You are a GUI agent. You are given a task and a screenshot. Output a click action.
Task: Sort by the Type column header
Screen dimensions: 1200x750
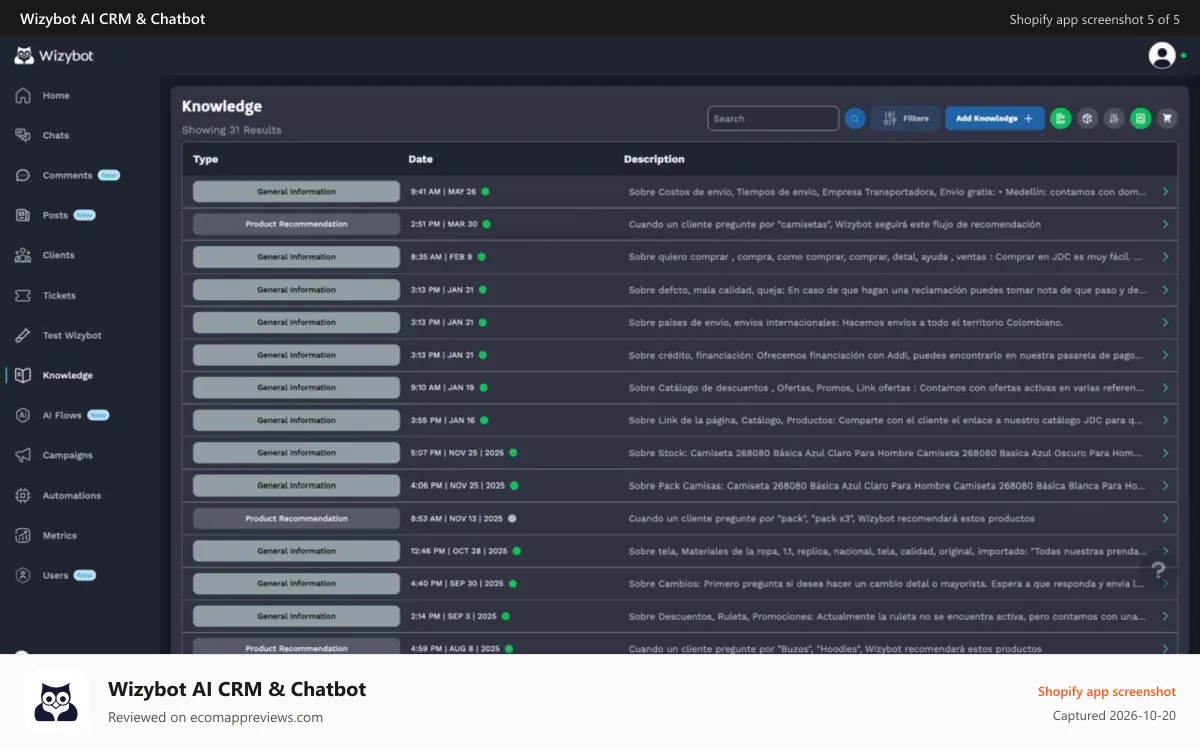[x=205, y=159]
